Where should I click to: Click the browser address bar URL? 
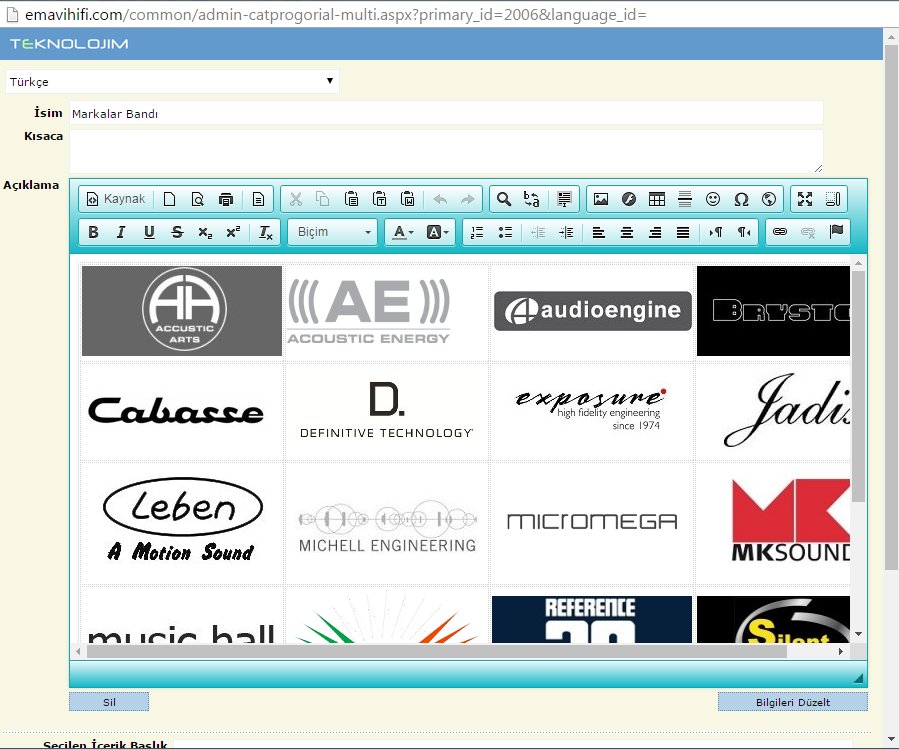335,14
